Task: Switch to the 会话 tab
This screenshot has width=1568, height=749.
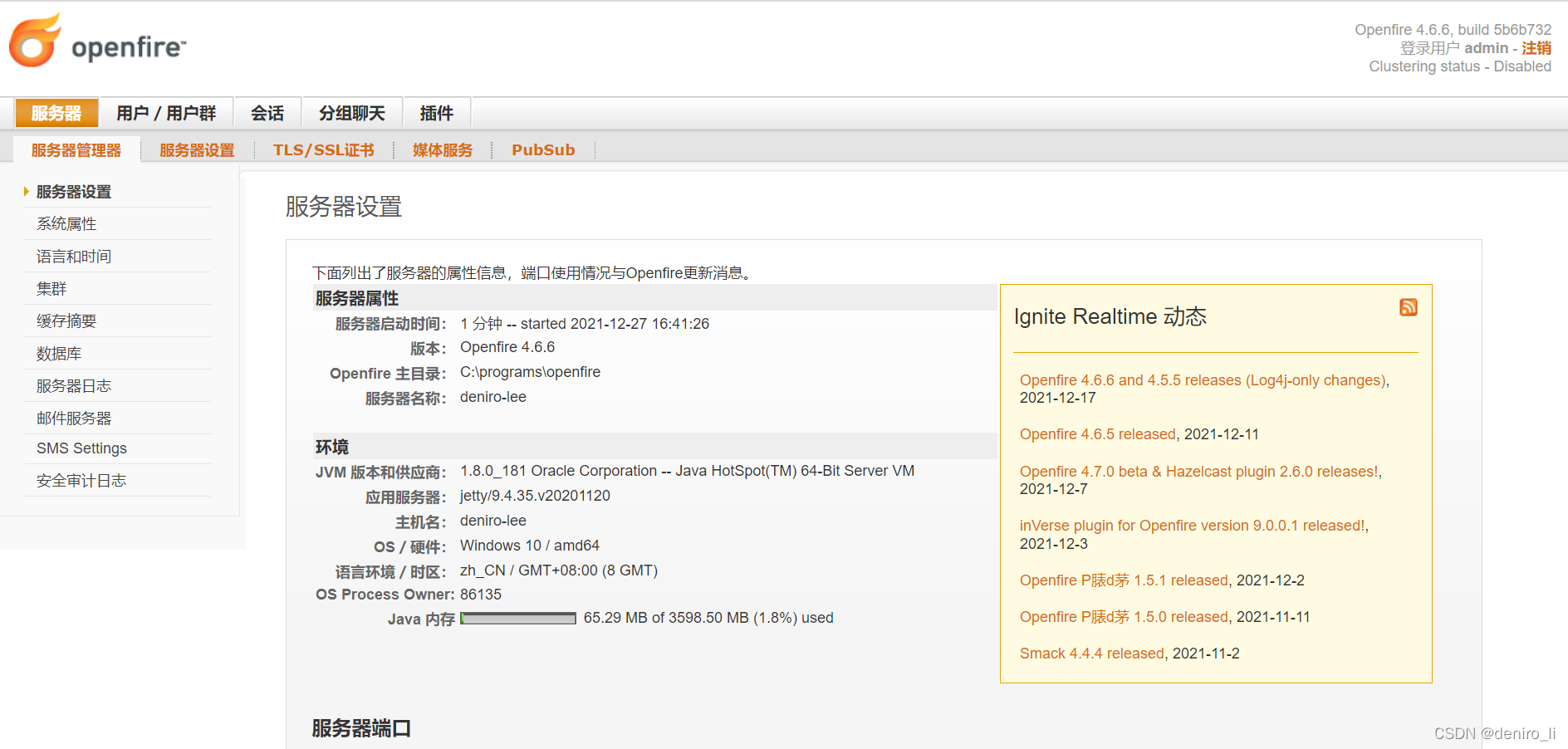Action: click(x=267, y=113)
